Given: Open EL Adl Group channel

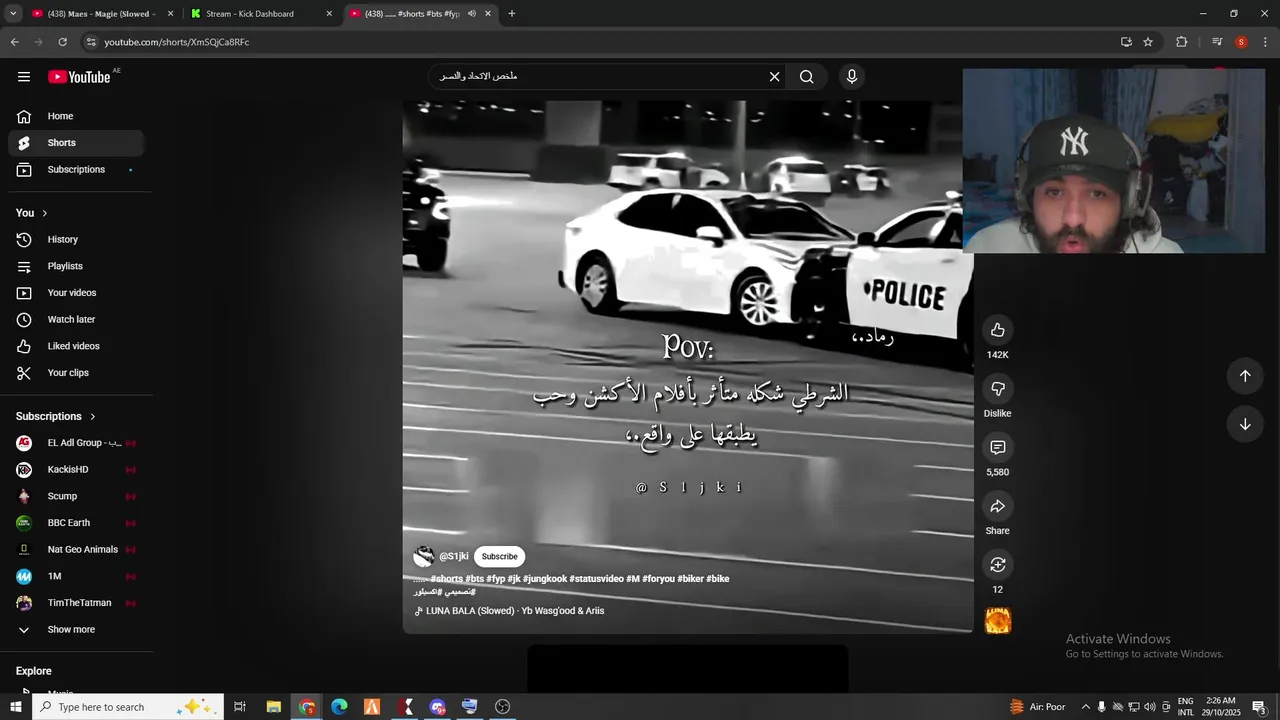Looking at the screenshot, I should (76, 443).
